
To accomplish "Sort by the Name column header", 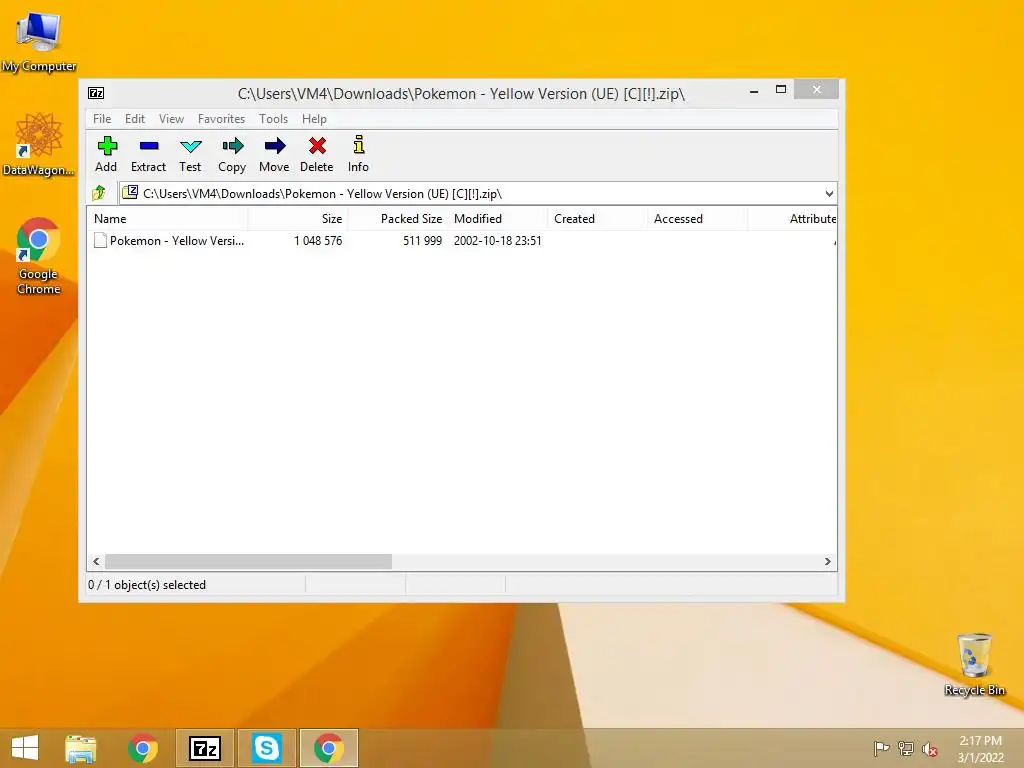I will (x=167, y=219).
